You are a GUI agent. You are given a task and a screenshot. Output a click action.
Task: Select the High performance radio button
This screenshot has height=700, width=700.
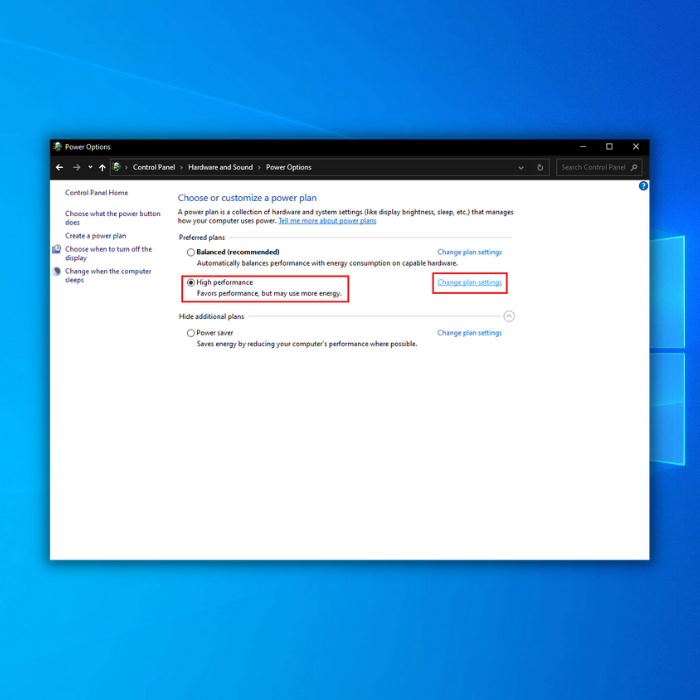tap(191, 283)
